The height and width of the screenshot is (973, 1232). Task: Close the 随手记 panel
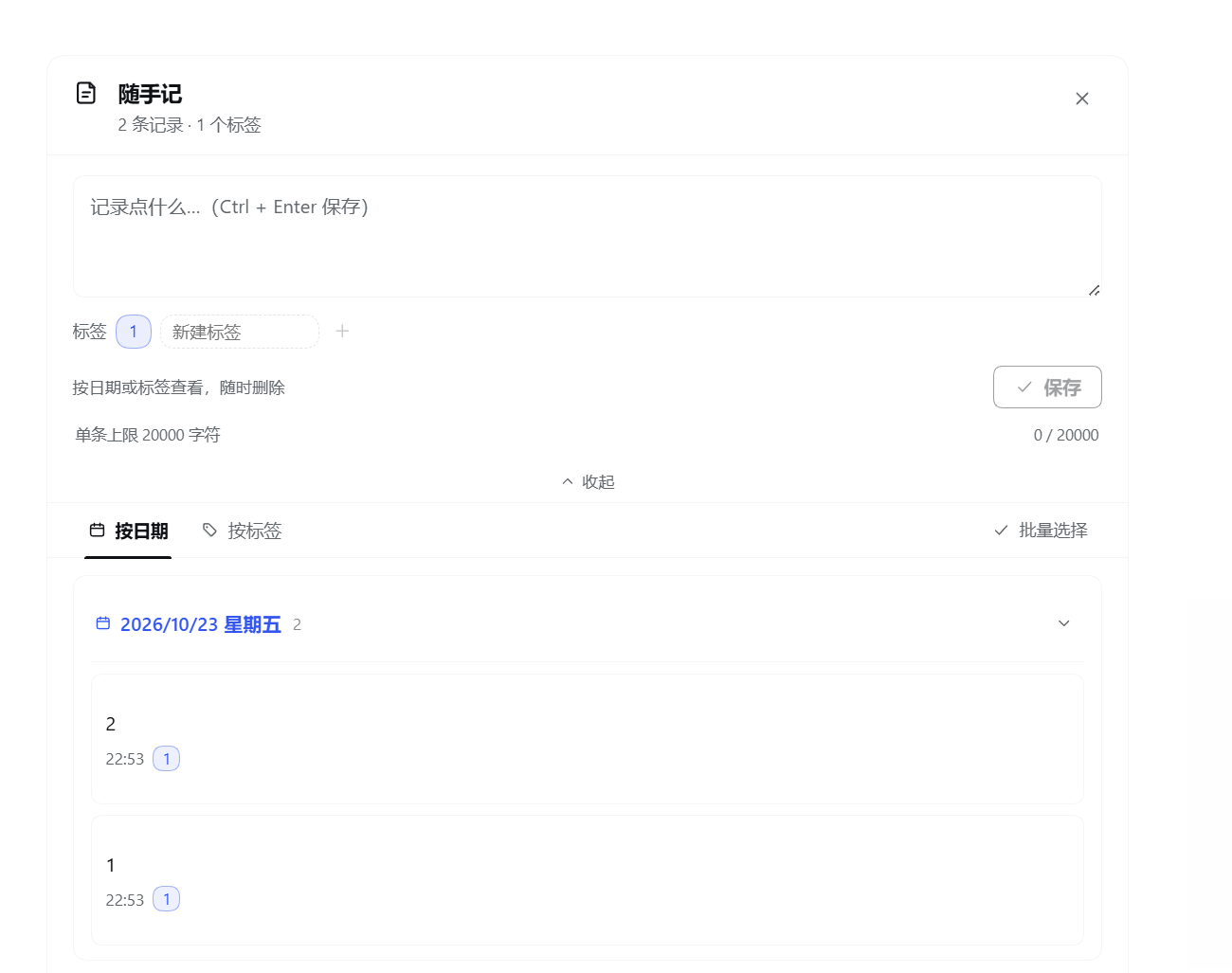pos(1082,99)
